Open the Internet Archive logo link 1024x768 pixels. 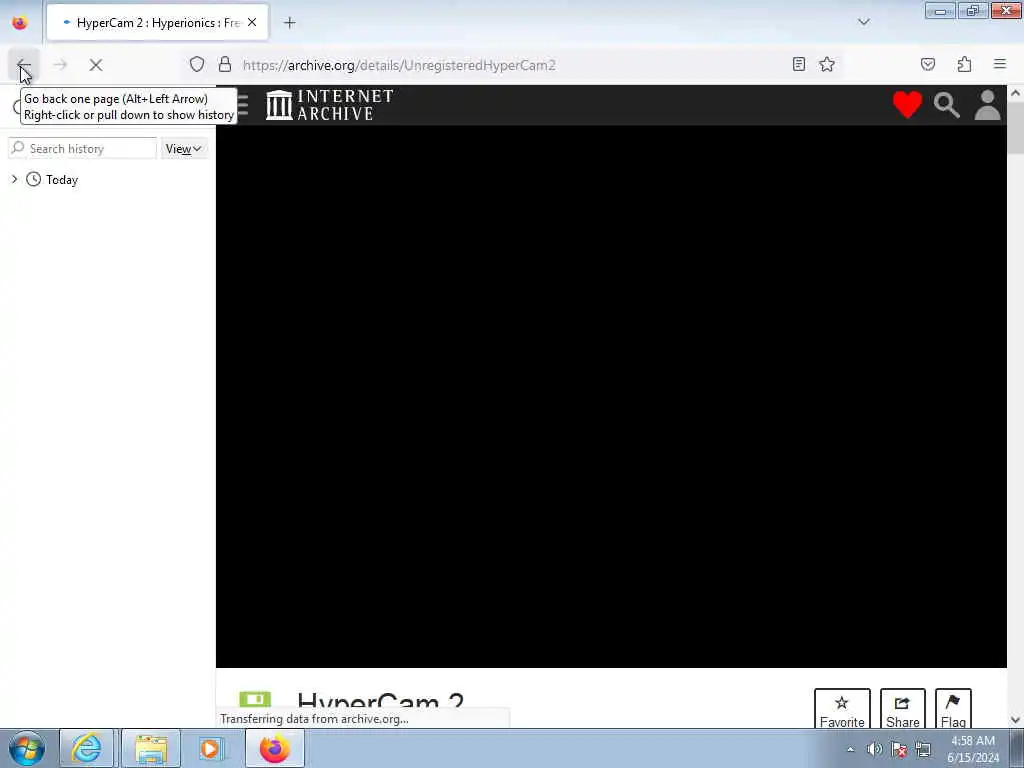click(330, 104)
